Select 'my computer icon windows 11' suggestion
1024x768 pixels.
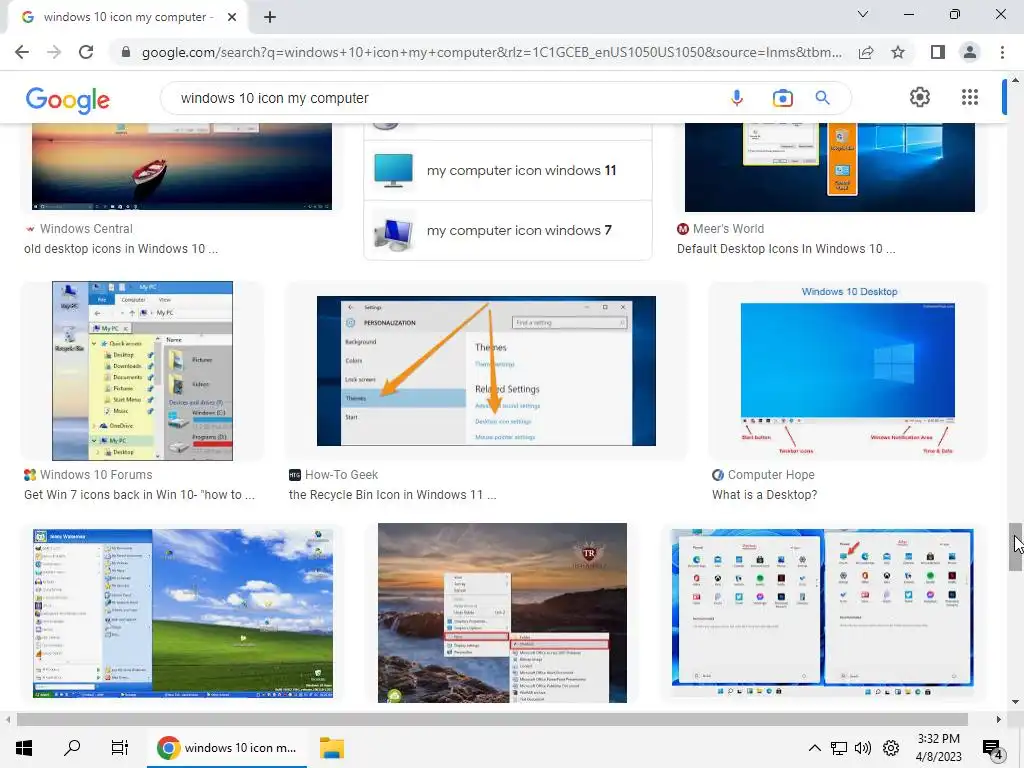(507, 170)
